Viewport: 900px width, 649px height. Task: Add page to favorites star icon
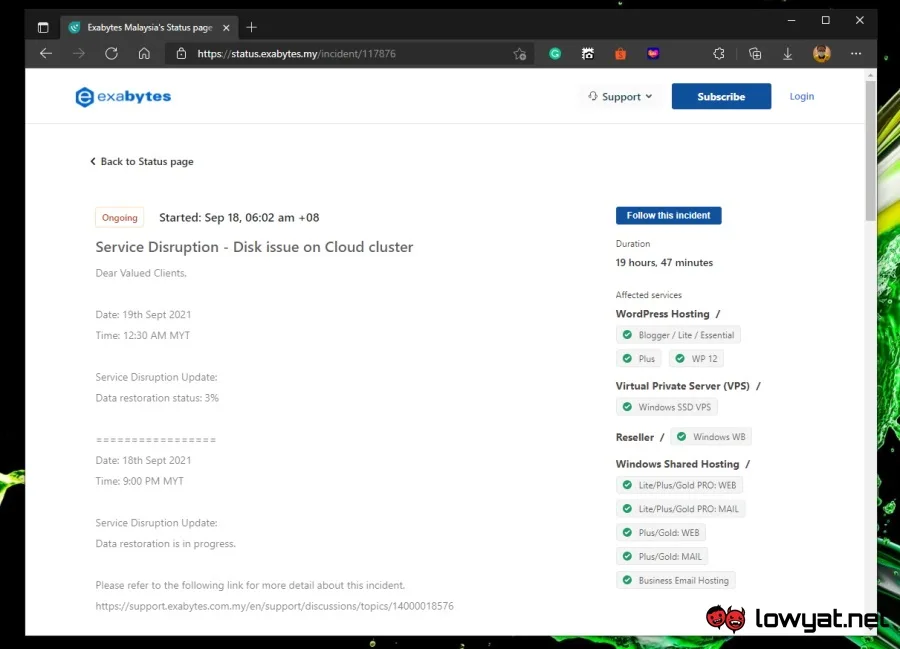519,53
